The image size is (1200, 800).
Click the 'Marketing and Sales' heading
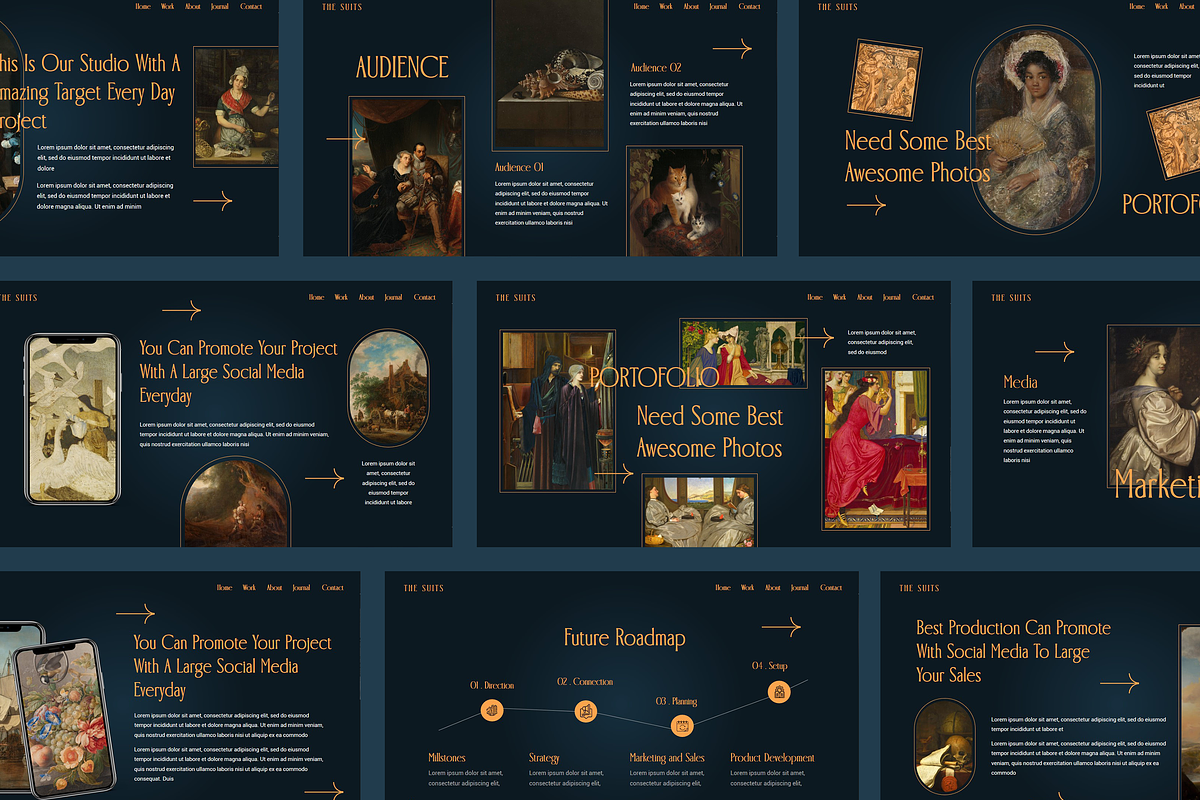pyautogui.click(x=667, y=758)
